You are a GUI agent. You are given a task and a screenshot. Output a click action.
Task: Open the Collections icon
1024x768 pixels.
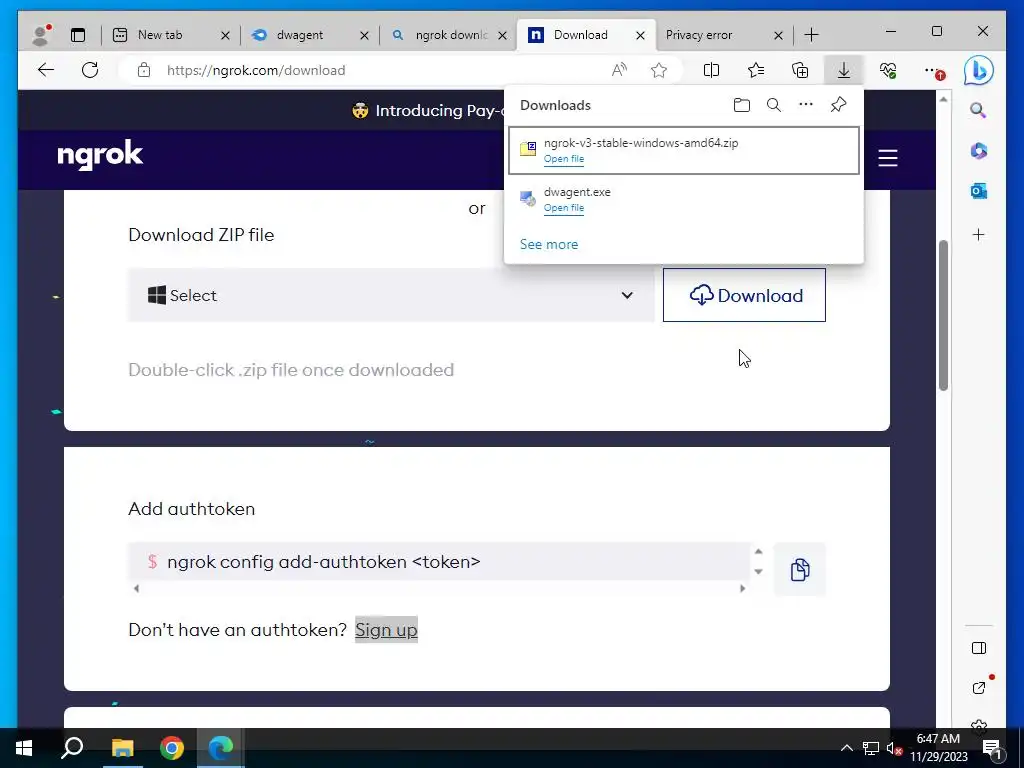(x=800, y=70)
